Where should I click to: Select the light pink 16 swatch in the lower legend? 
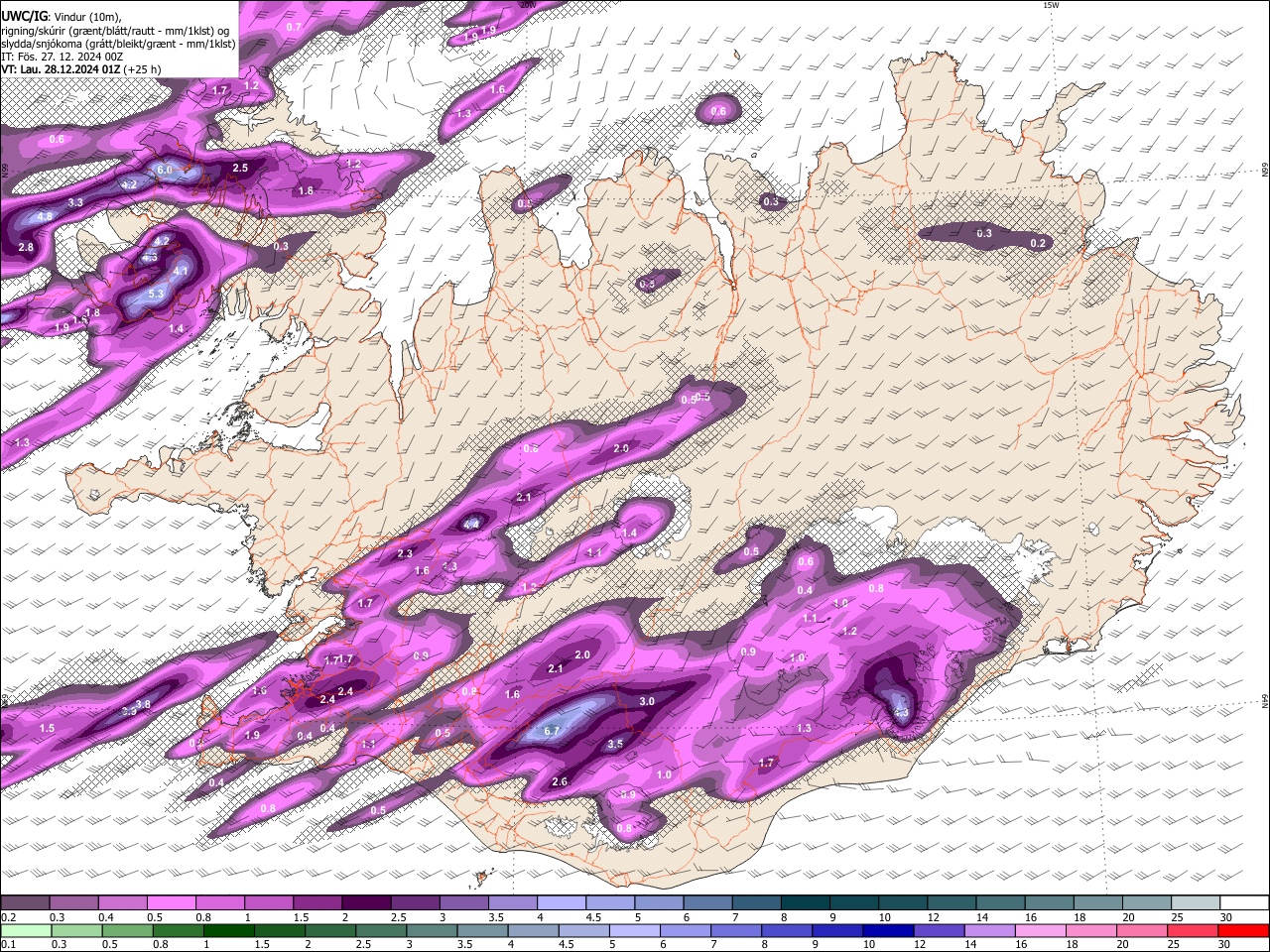coord(1041,930)
